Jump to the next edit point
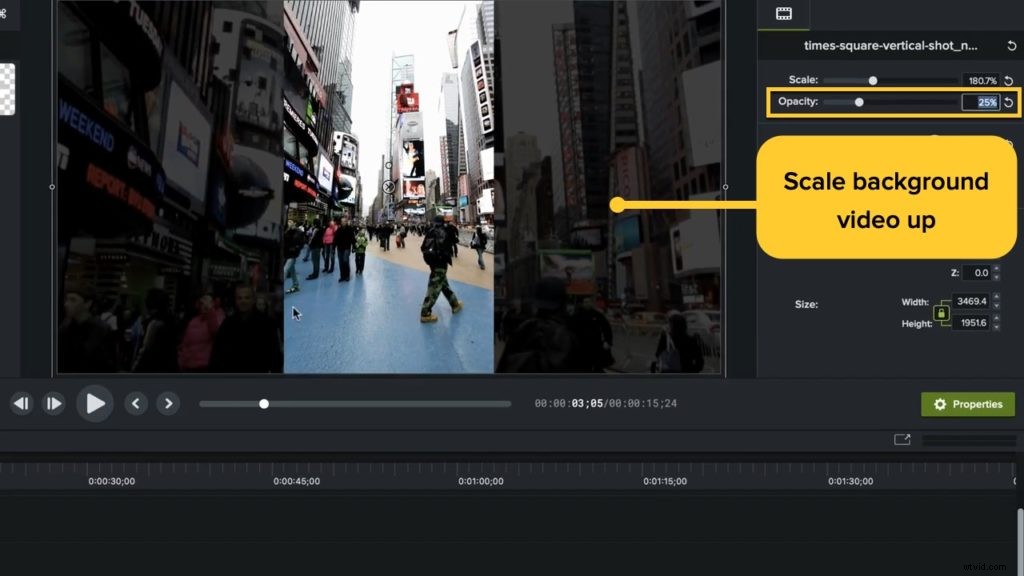Screen dimensions: 1024x576 coord(167,403)
